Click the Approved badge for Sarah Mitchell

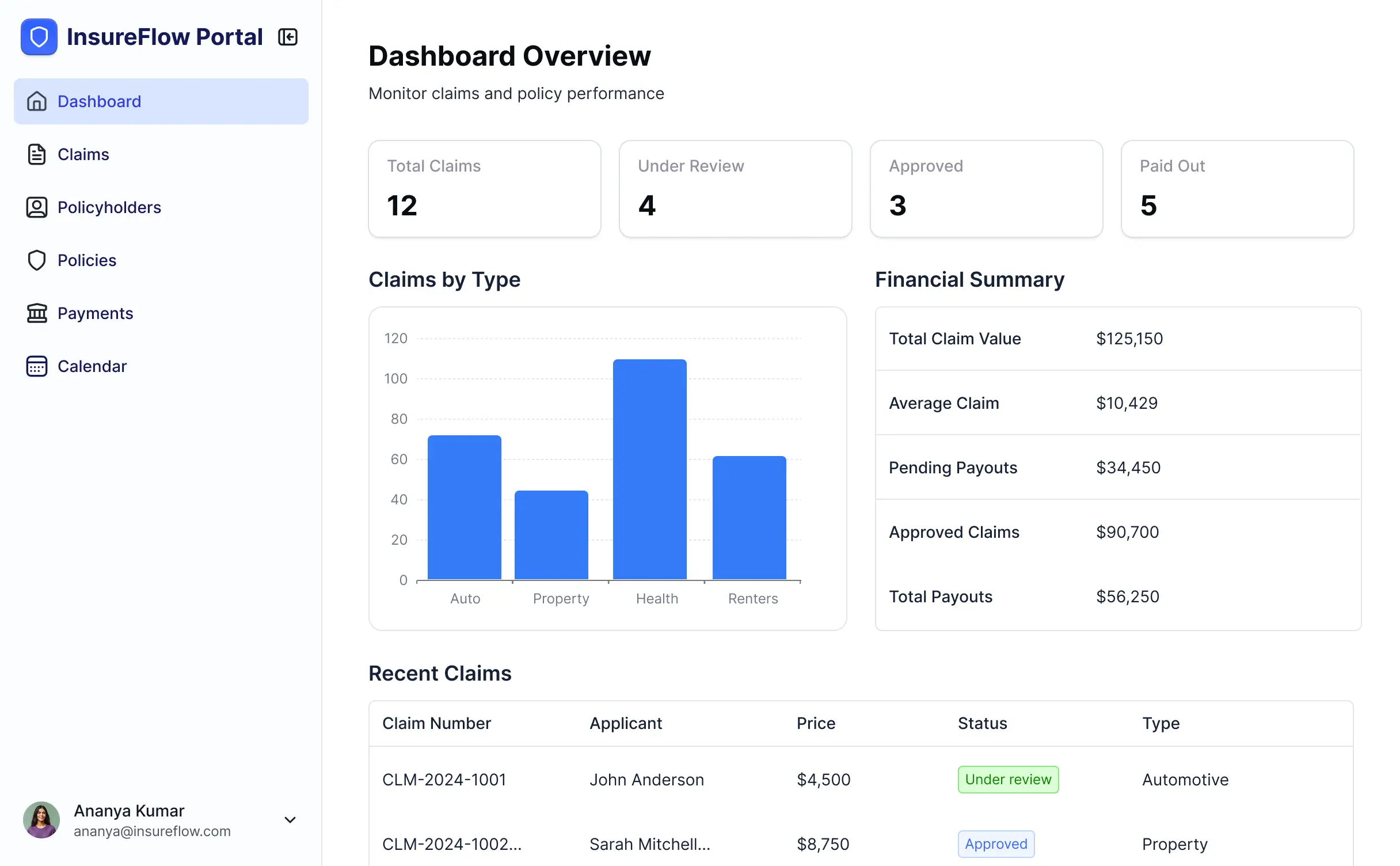996,844
